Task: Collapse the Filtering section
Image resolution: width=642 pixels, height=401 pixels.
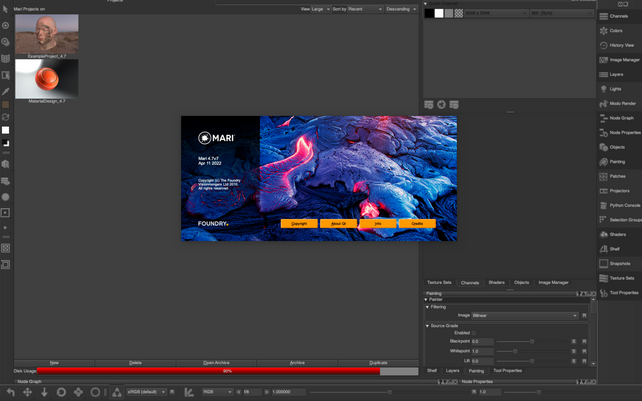Action: [428, 307]
